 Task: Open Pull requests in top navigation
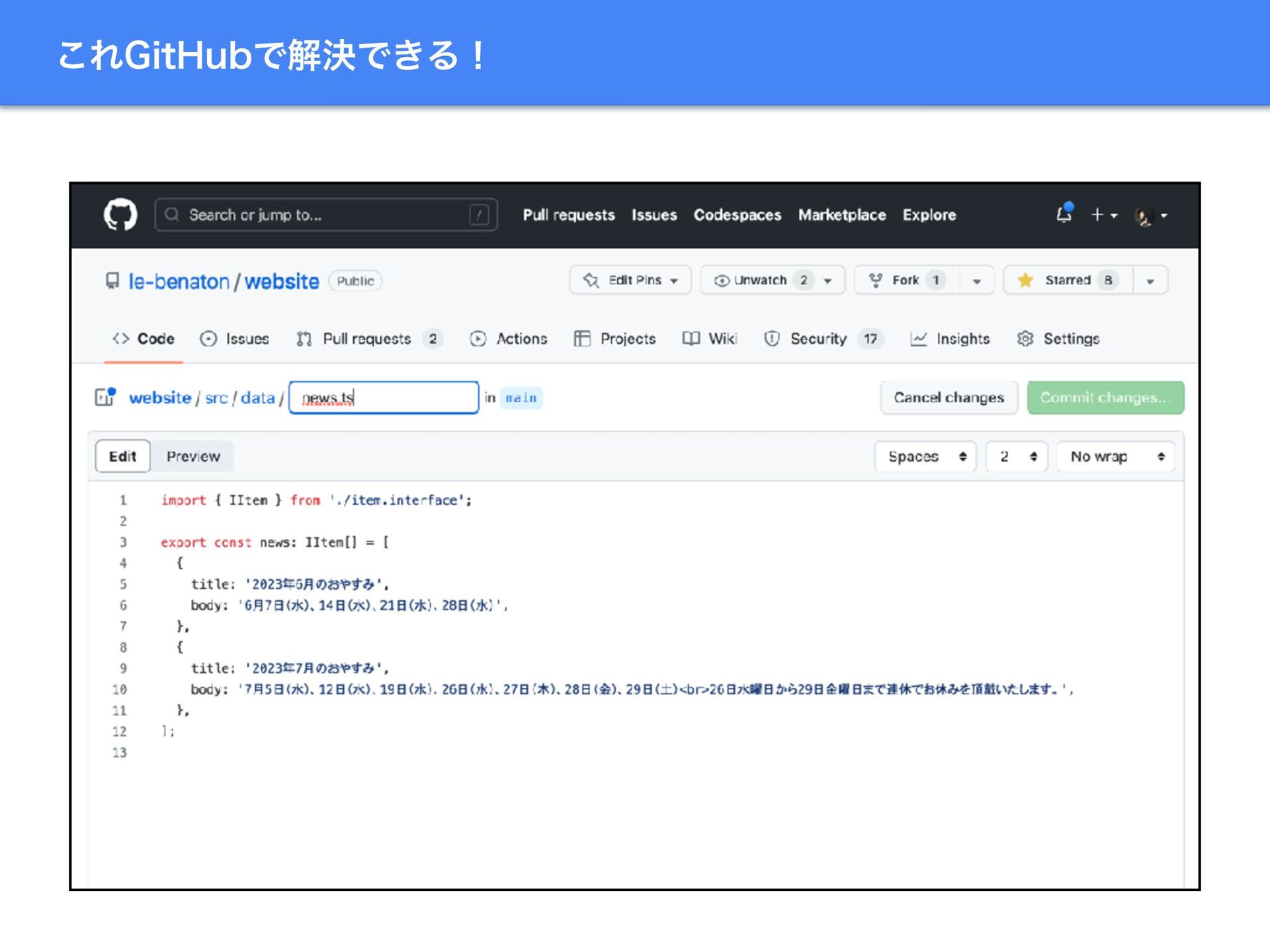point(569,215)
